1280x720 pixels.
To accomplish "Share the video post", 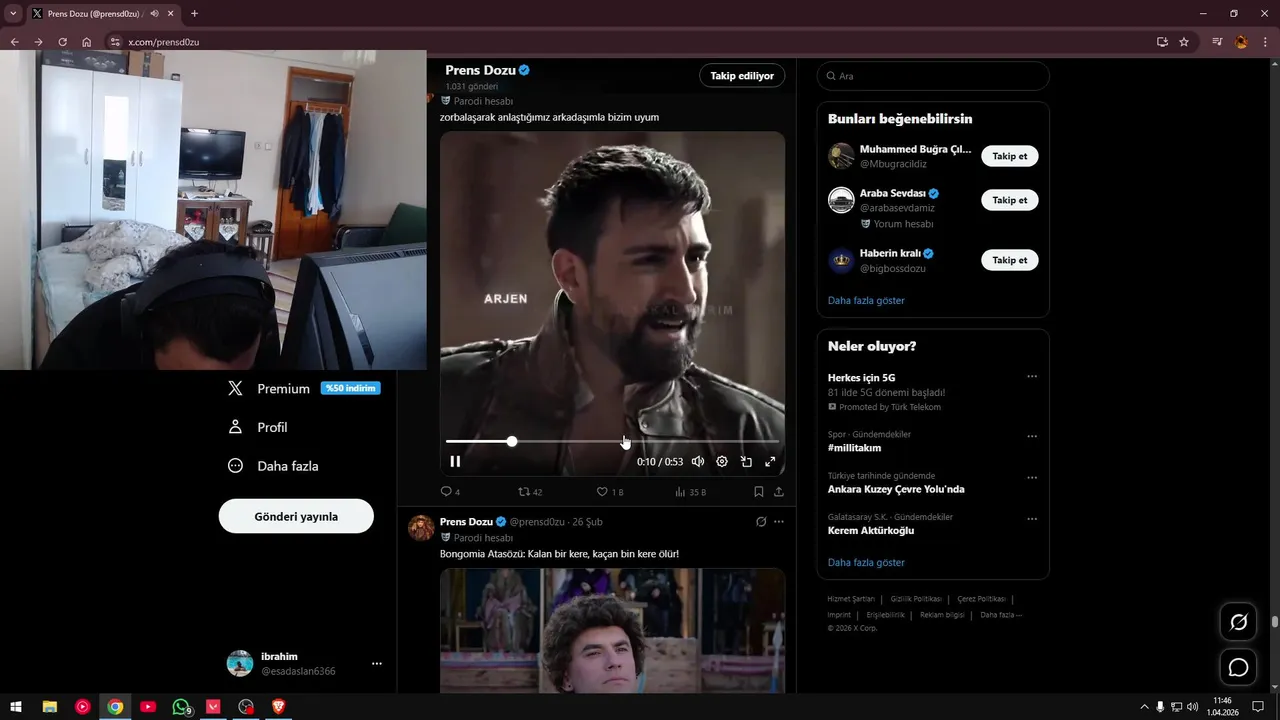I will pyautogui.click(x=779, y=492).
